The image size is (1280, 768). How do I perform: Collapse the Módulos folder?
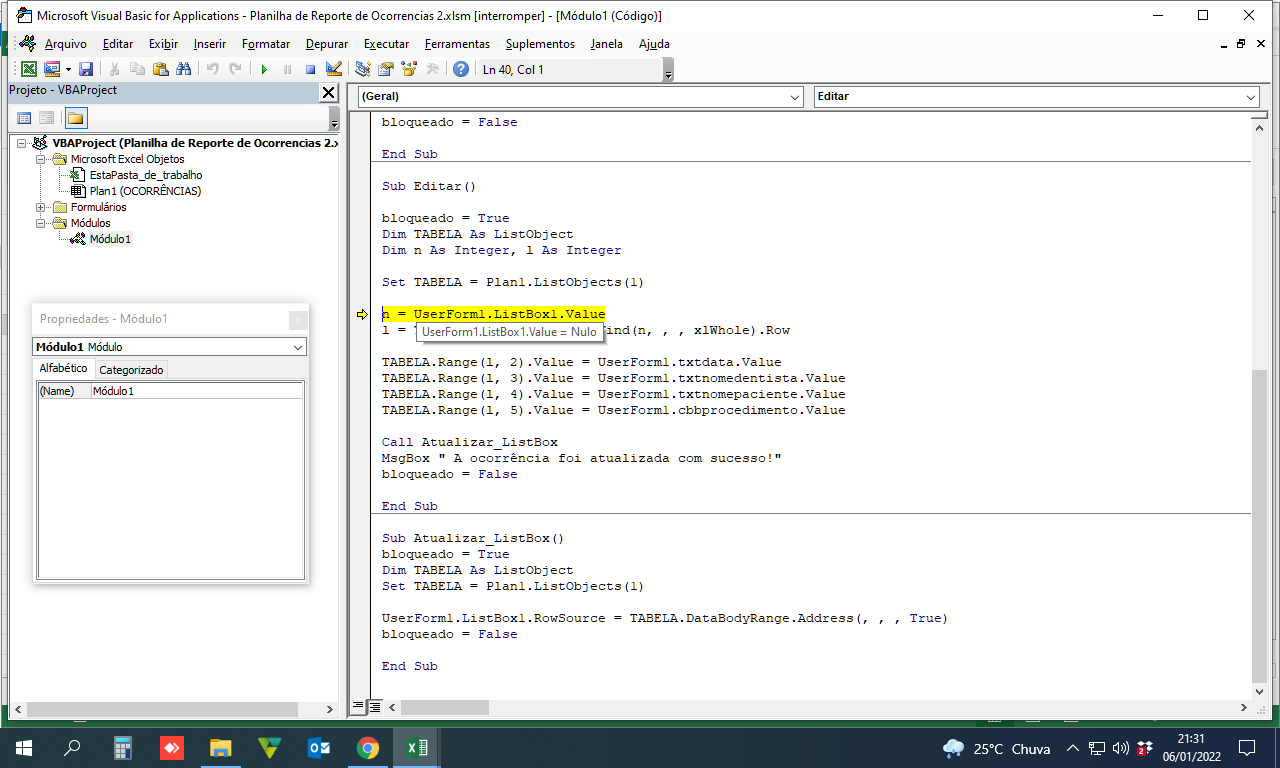click(x=41, y=223)
